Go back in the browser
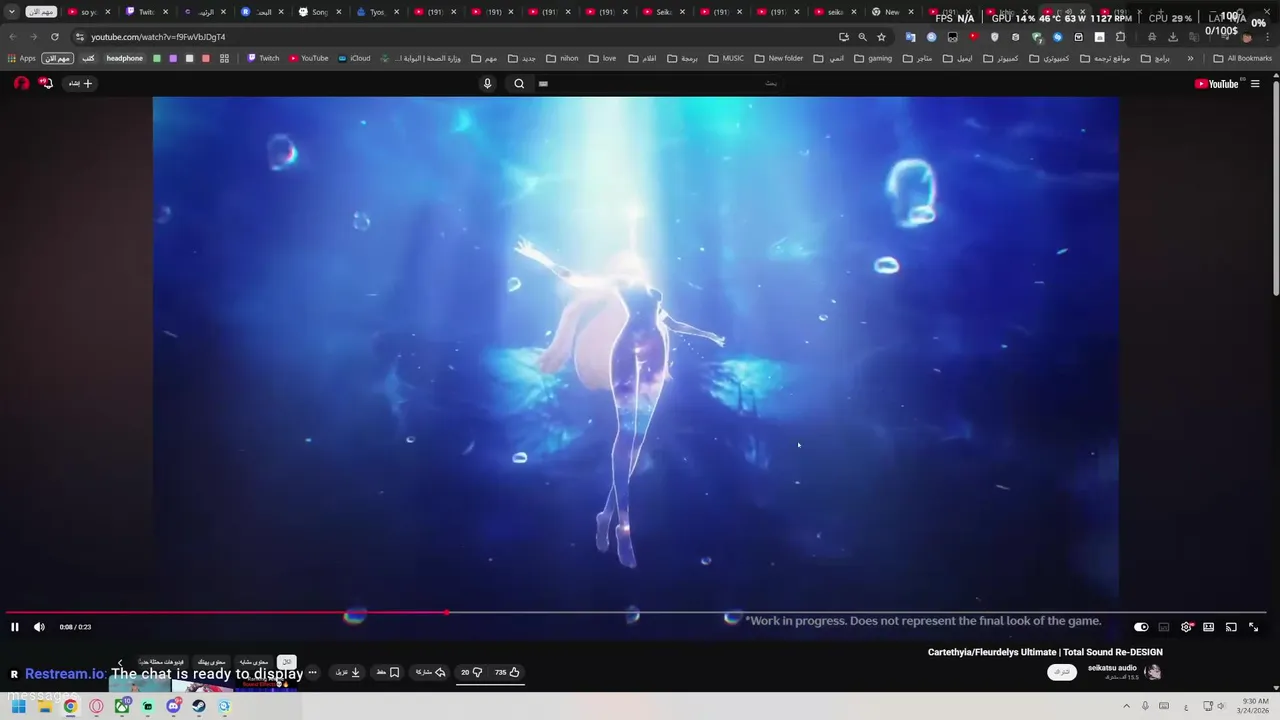Viewport: 1280px width, 720px height. [x=13, y=37]
